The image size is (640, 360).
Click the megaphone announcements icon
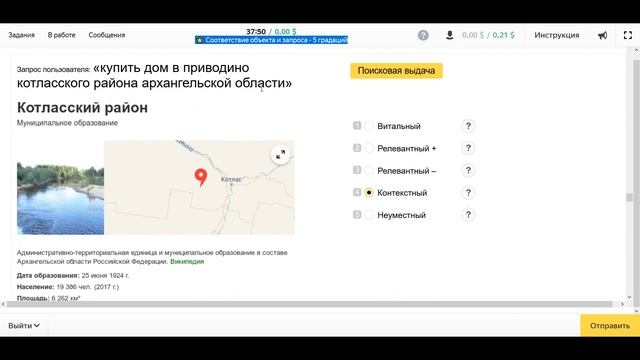(602, 36)
